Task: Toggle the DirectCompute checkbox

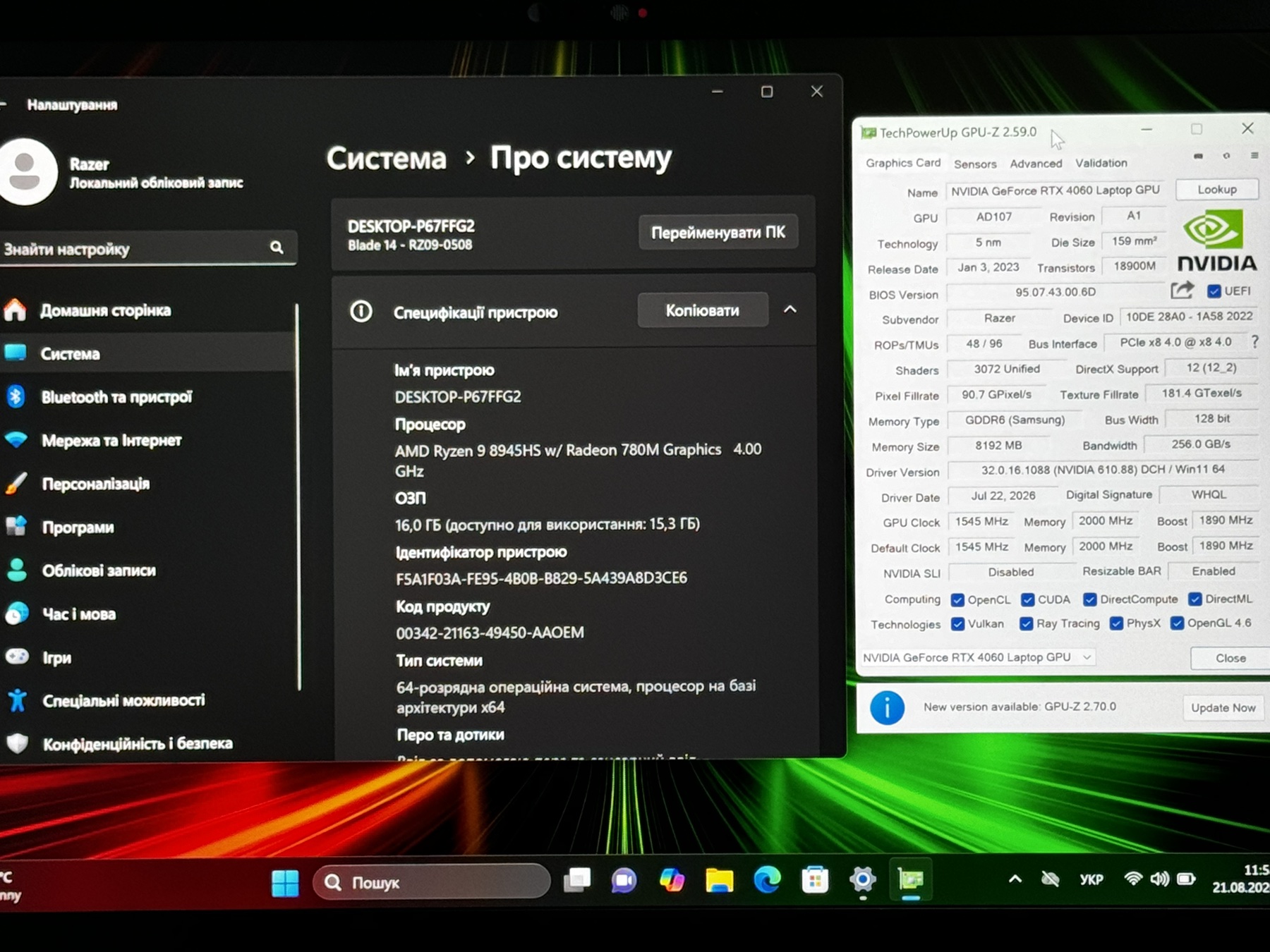Action: click(x=1090, y=599)
